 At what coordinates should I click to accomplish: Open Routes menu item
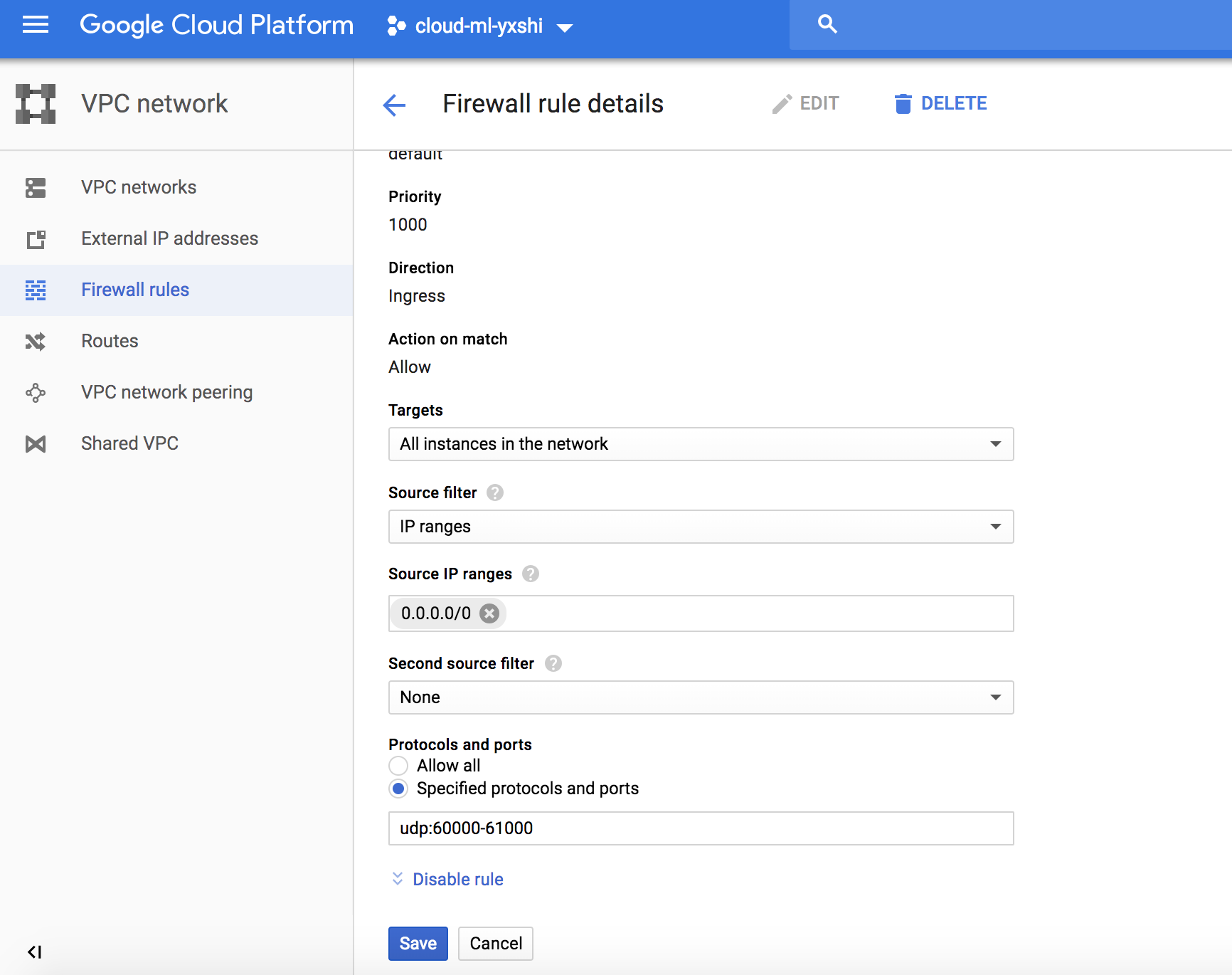coord(176,342)
